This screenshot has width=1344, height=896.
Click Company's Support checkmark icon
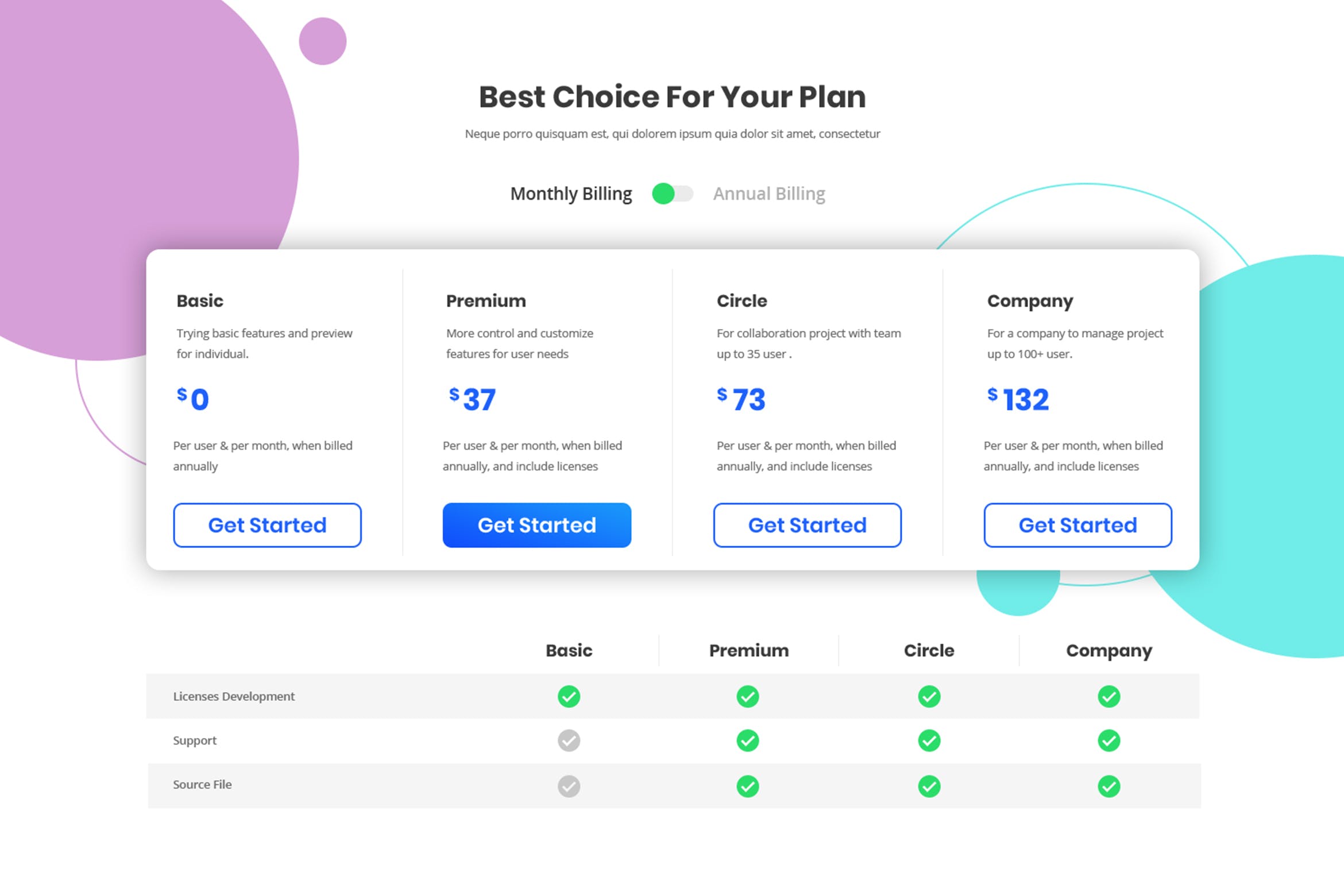[1110, 740]
